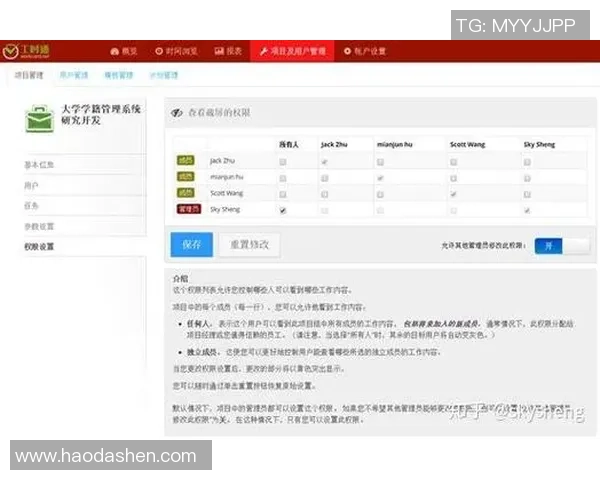This screenshot has width=600, height=480.
Task: Check 所有人 for the Jack Zhu row
Action: click(283, 162)
